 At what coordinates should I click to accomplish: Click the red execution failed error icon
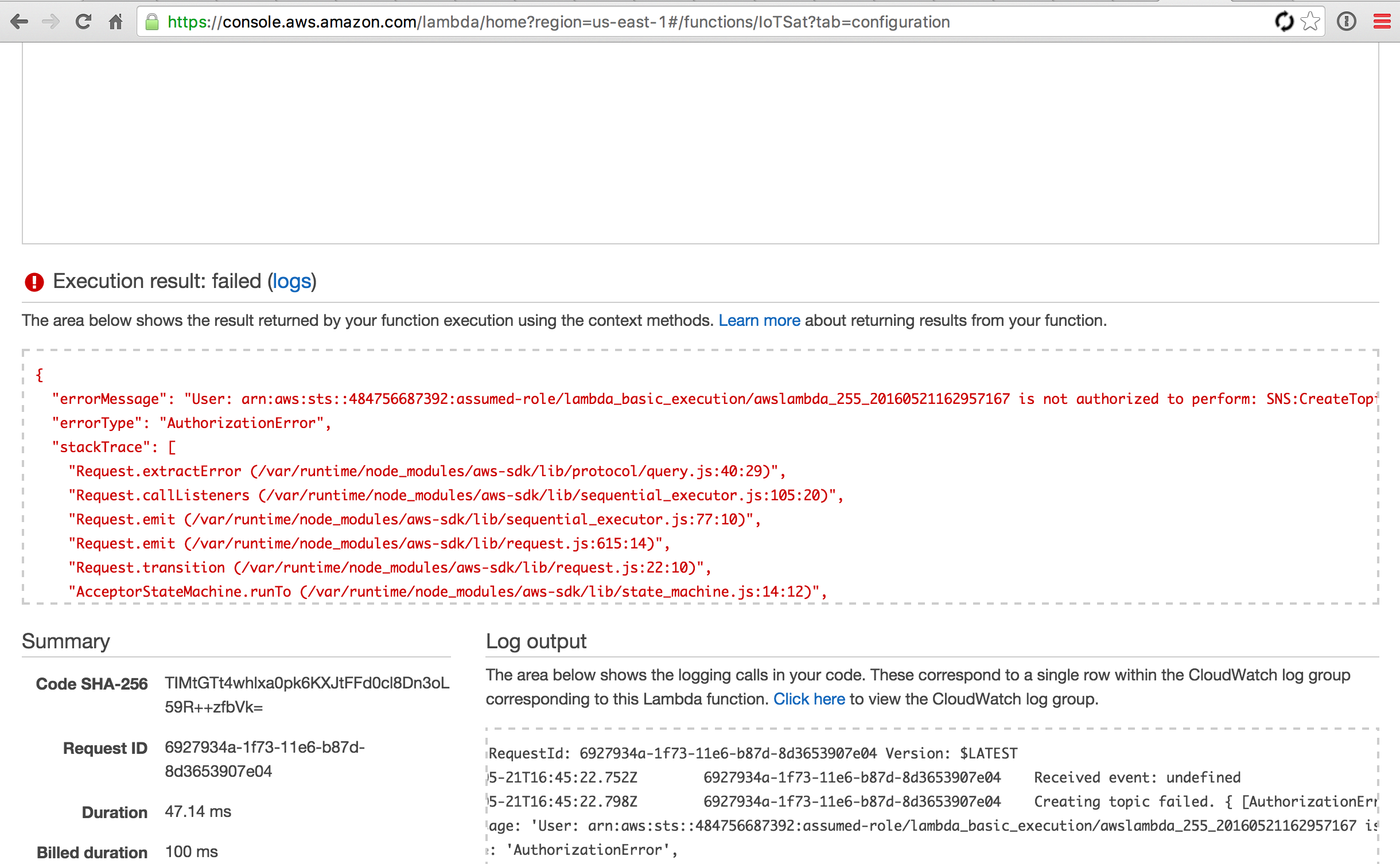tap(34, 282)
